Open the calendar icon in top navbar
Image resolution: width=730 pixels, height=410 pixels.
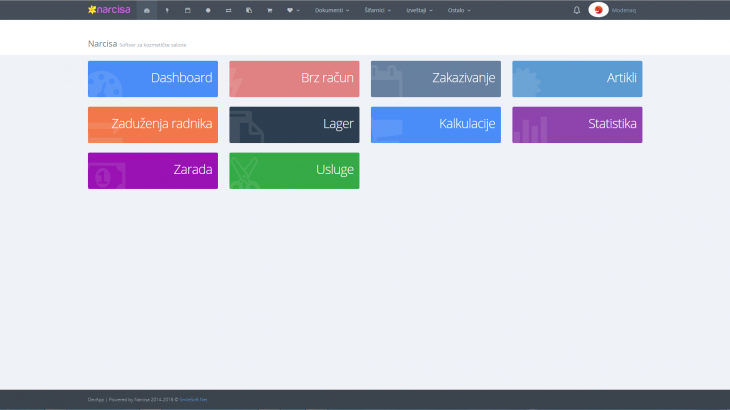click(188, 10)
